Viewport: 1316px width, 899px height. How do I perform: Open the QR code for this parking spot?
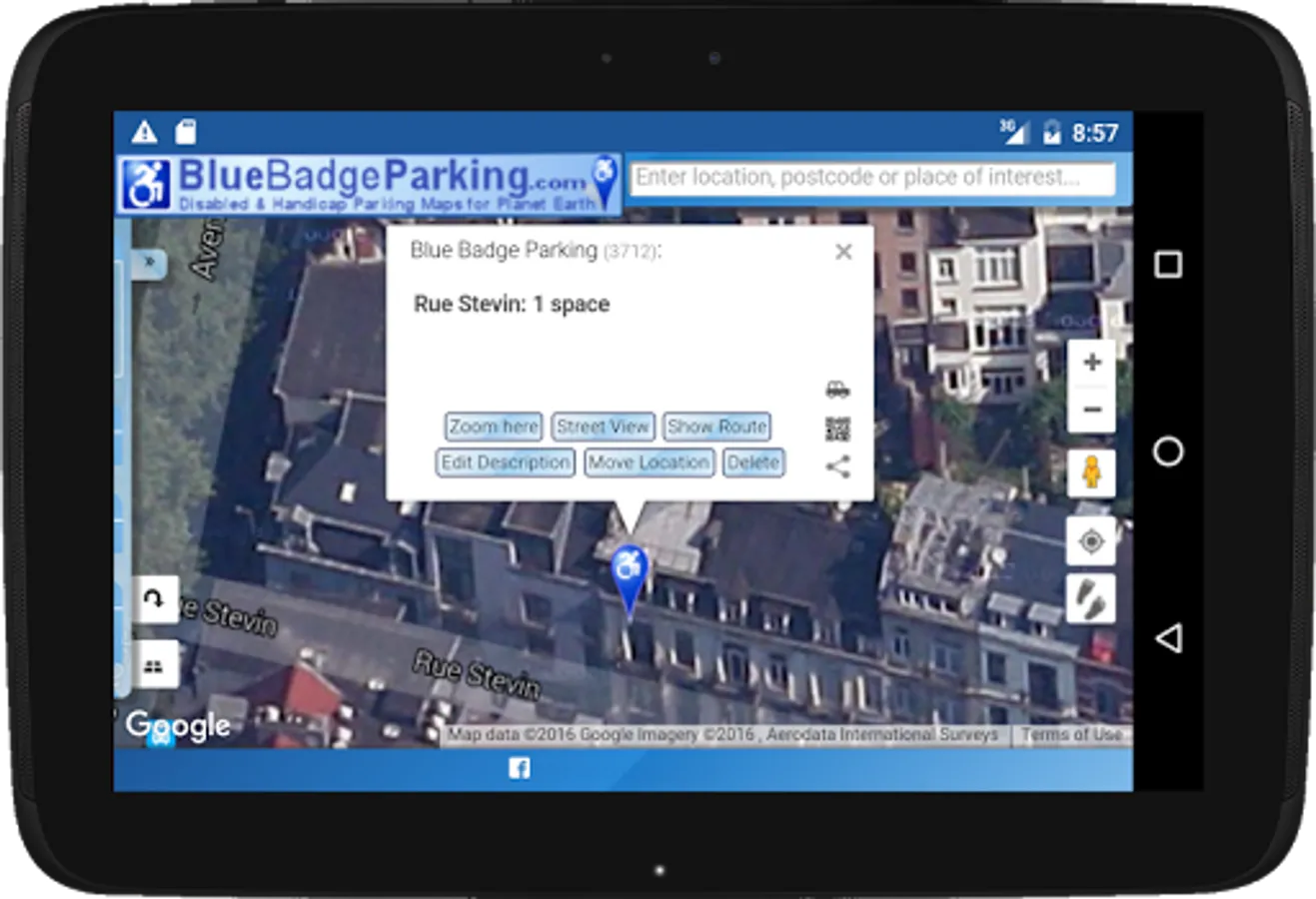click(x=837, y=430)
